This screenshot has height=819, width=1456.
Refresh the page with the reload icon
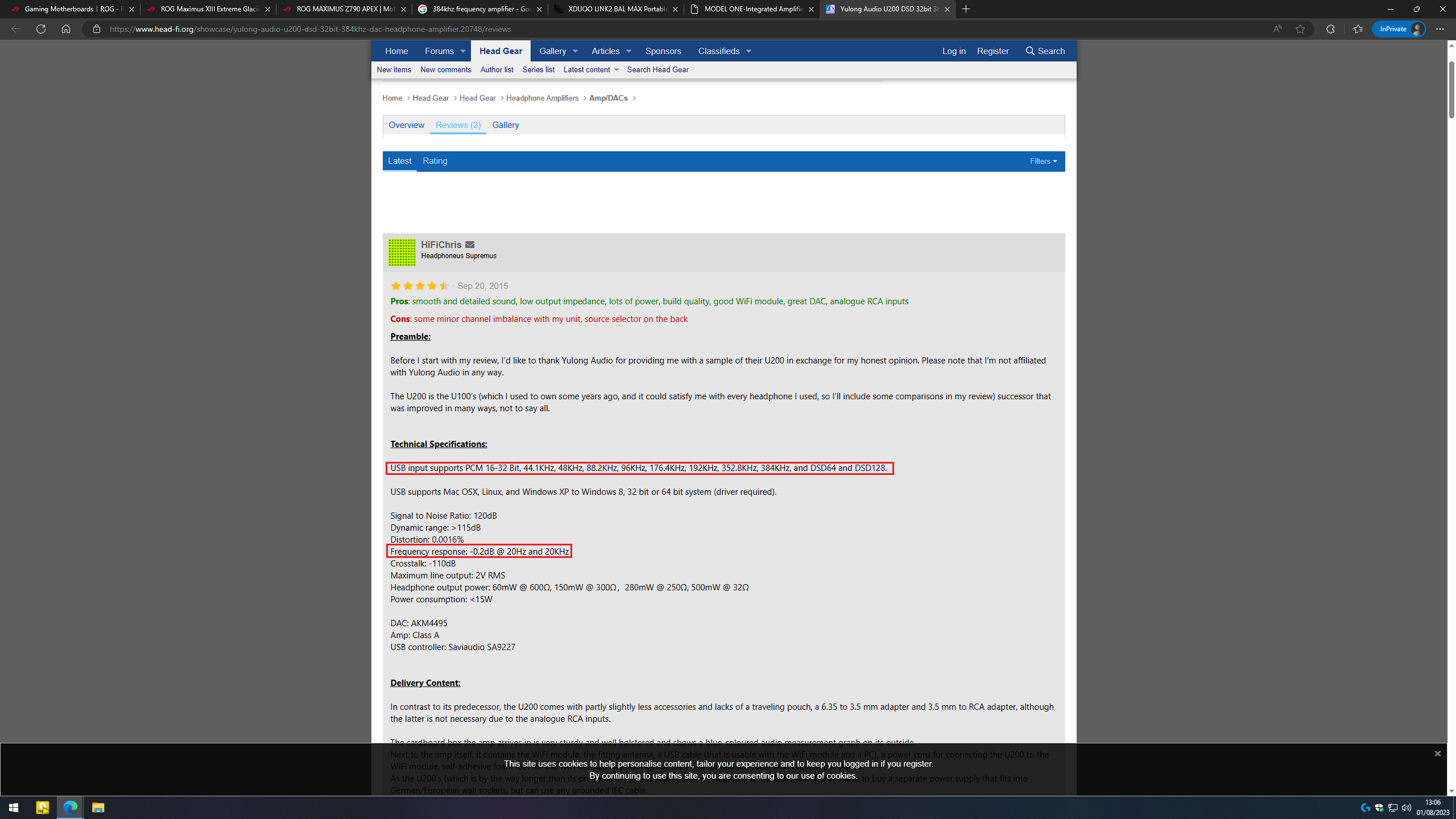[x=41, y=29]
